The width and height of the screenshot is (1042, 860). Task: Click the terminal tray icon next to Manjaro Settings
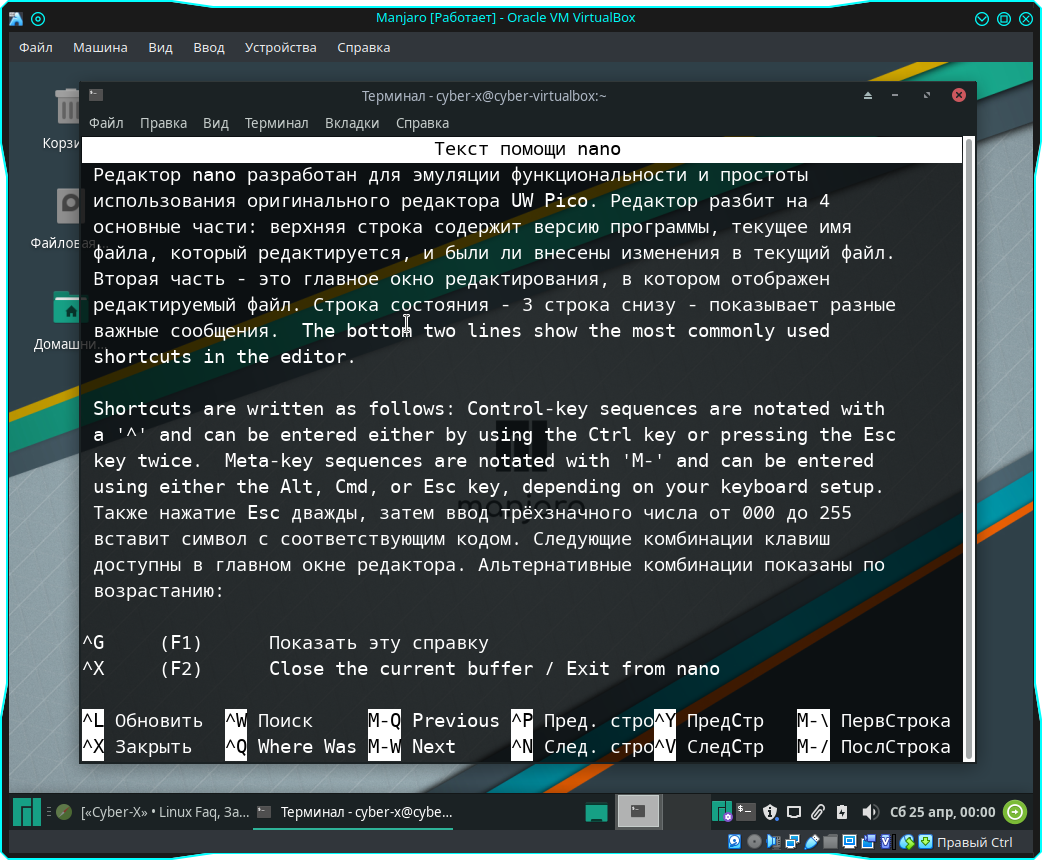(746, 811)
